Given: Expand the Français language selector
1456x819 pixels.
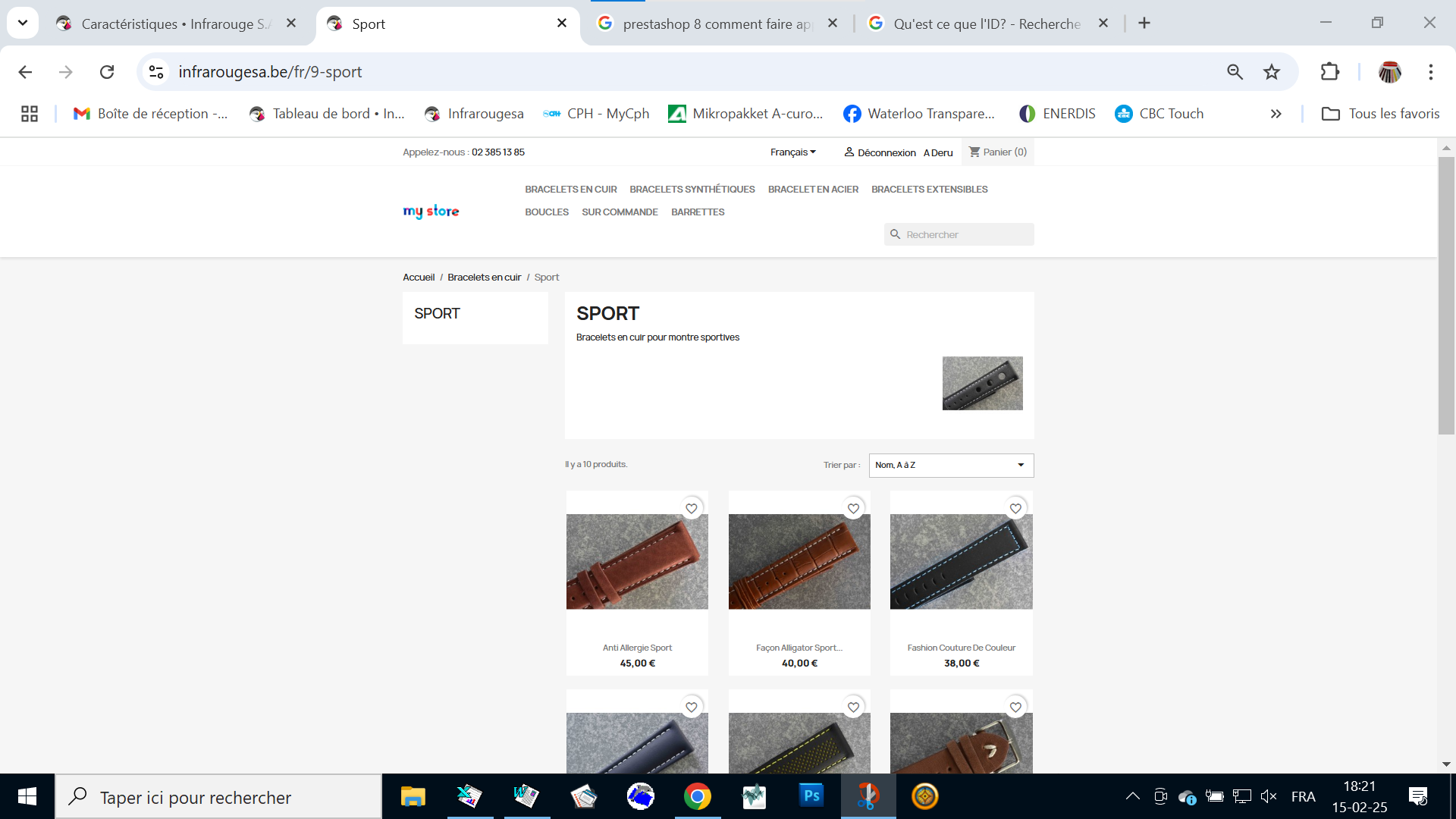Looking at the screenshot, I should (x=793, y=152).
